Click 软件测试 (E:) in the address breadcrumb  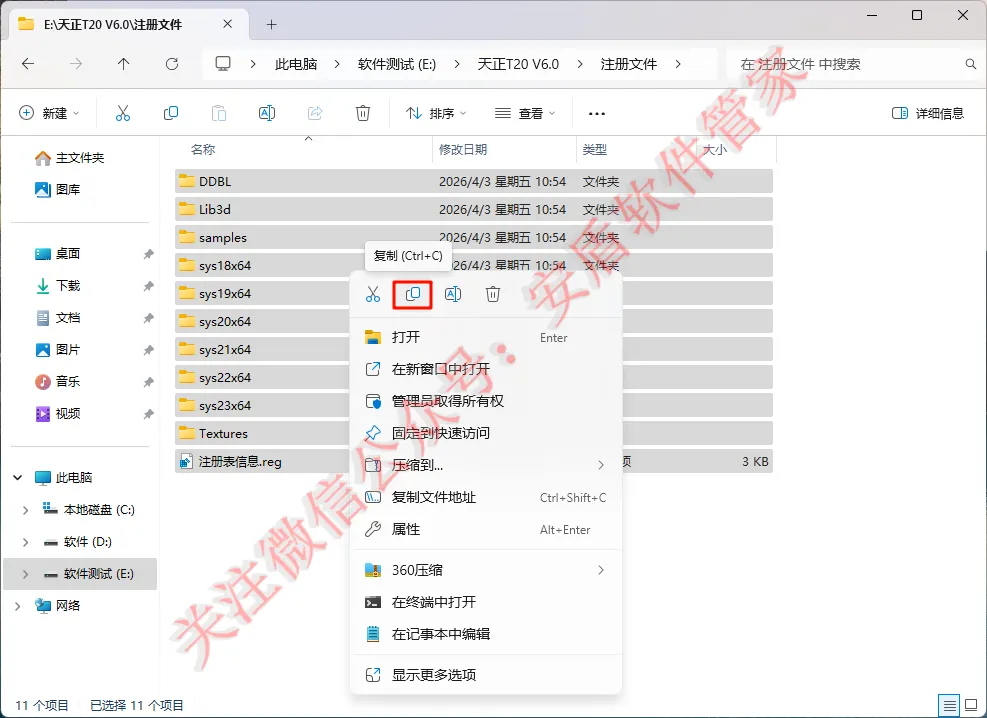coord(397,64)
